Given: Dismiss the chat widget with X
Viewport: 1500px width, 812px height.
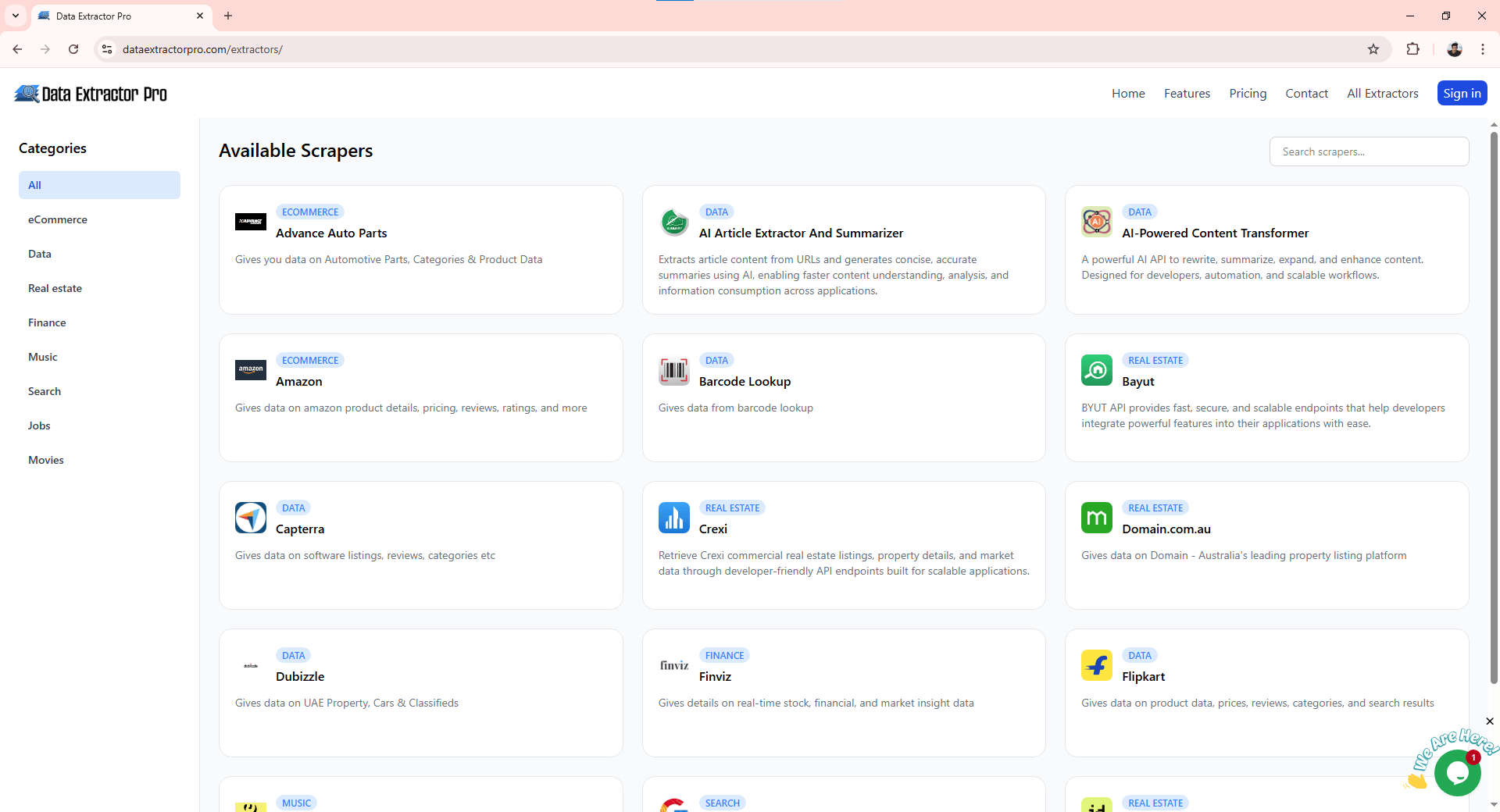Looking at the screenshot, I should [x=1489, y=721].
